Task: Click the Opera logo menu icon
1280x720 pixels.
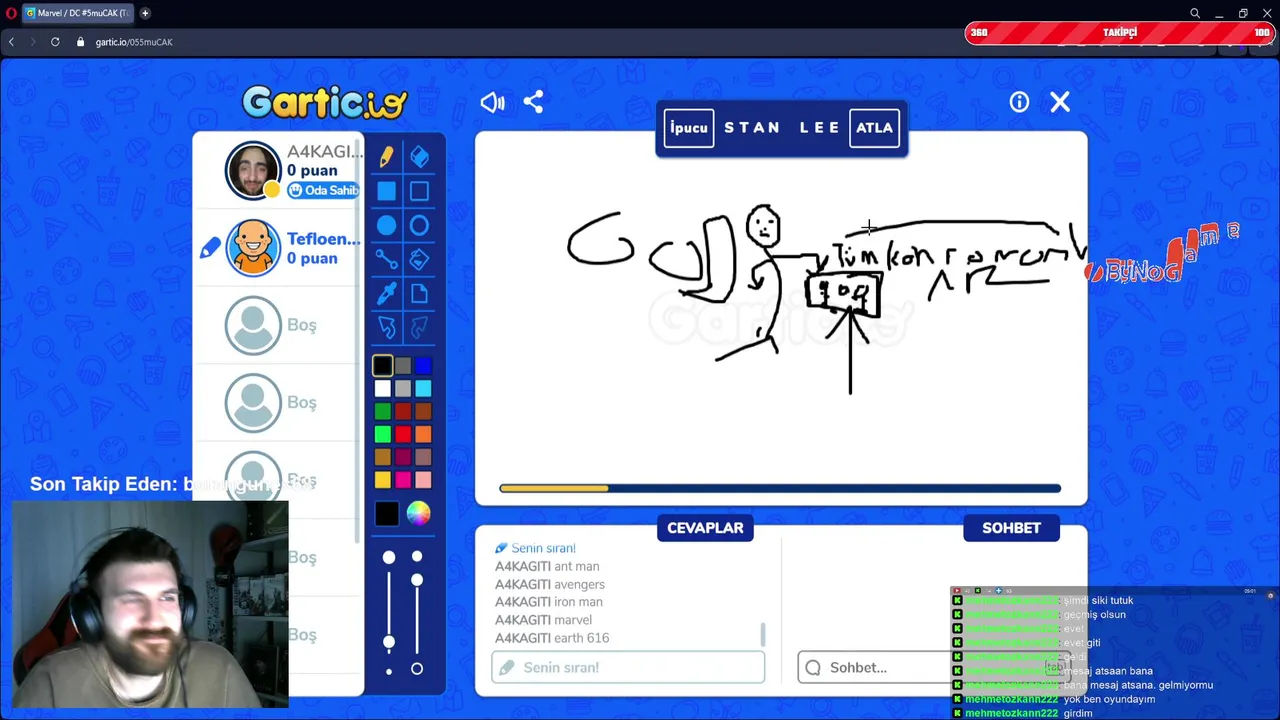Action: coord(10,13)
